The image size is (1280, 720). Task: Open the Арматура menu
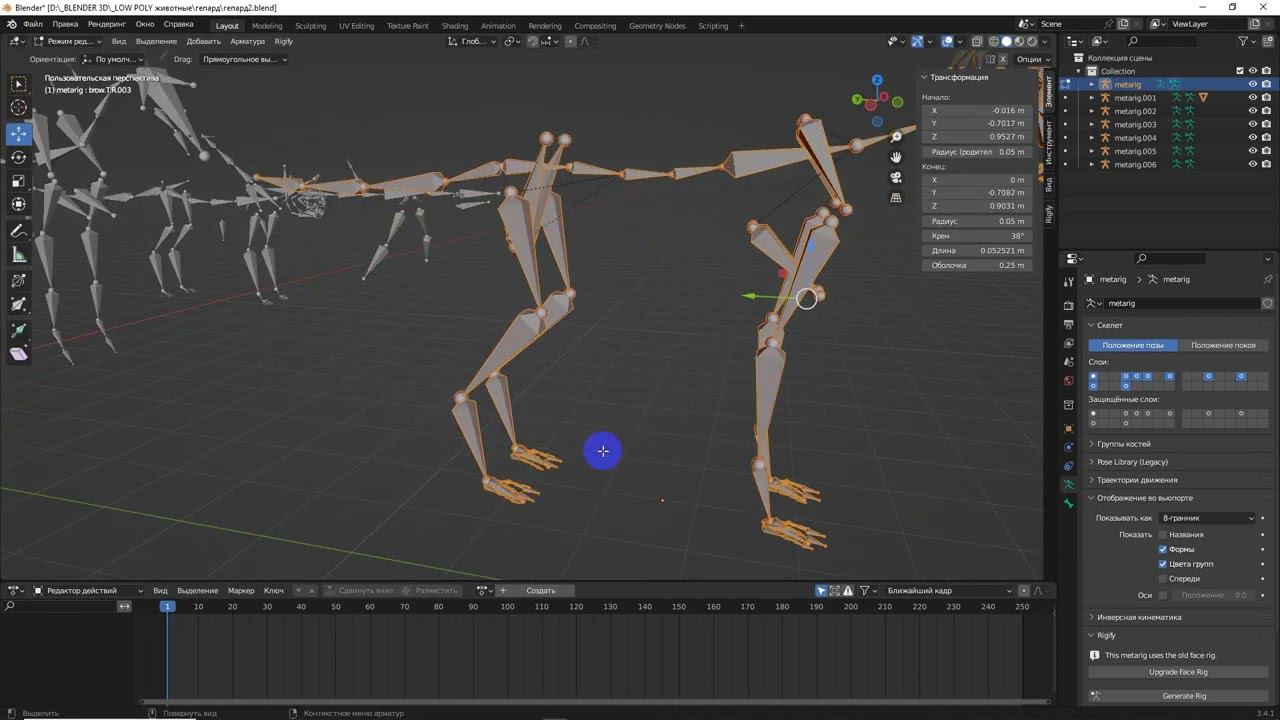coord(247,42)
